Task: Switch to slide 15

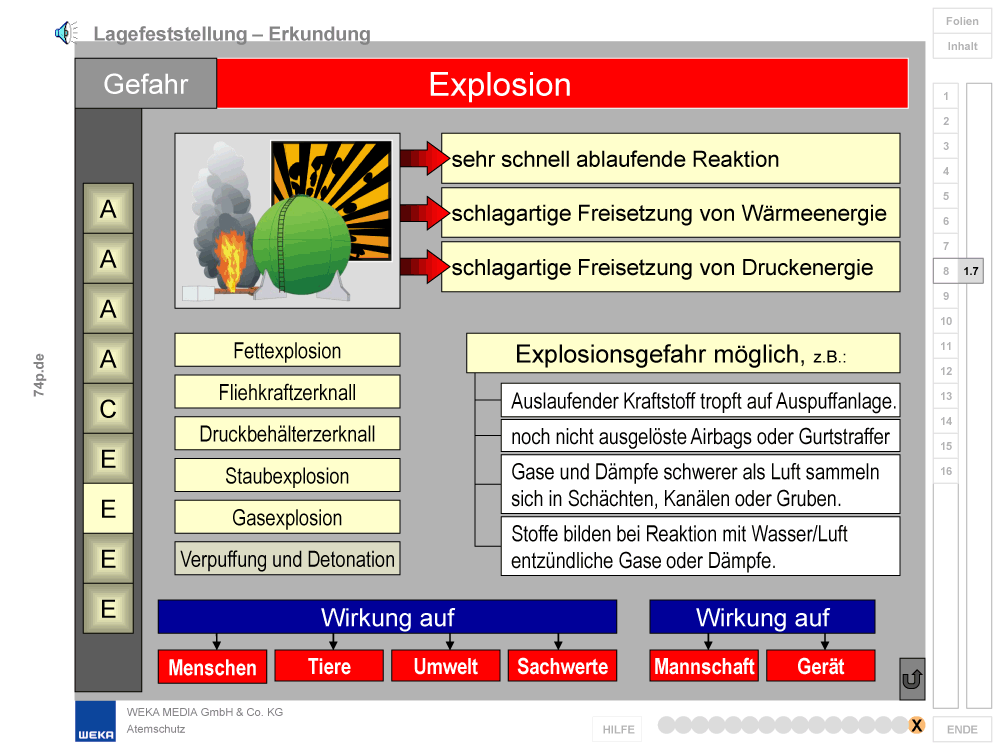Action: (x=946, y=446)
